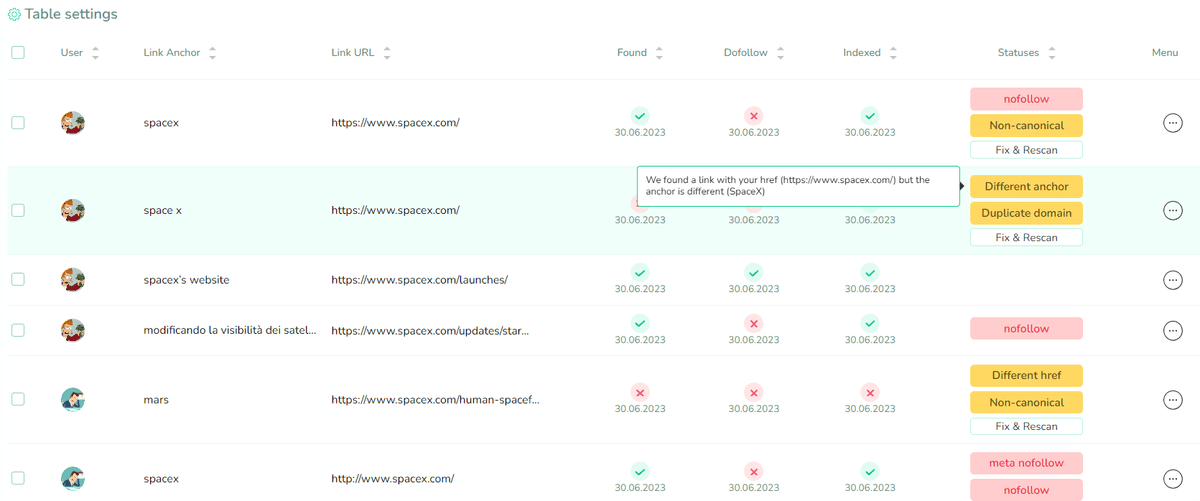The height and width of the screenshot is (501, 1200).
Task: Click user avatar in 'modificando la visibilità' row
Action: click(72, 330)
